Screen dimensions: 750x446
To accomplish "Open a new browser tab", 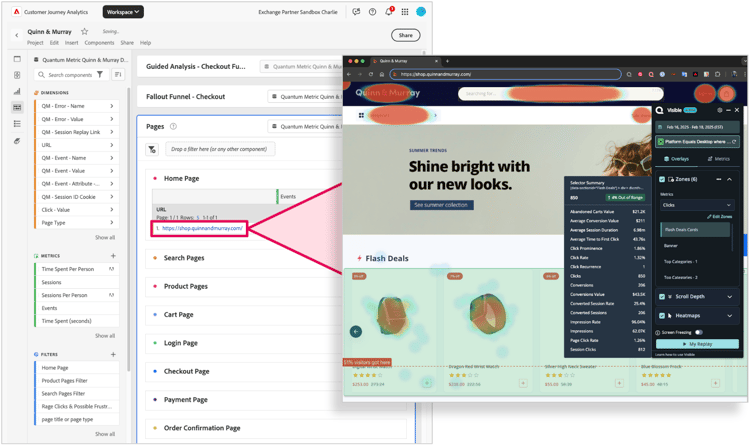I will (448, 61).
